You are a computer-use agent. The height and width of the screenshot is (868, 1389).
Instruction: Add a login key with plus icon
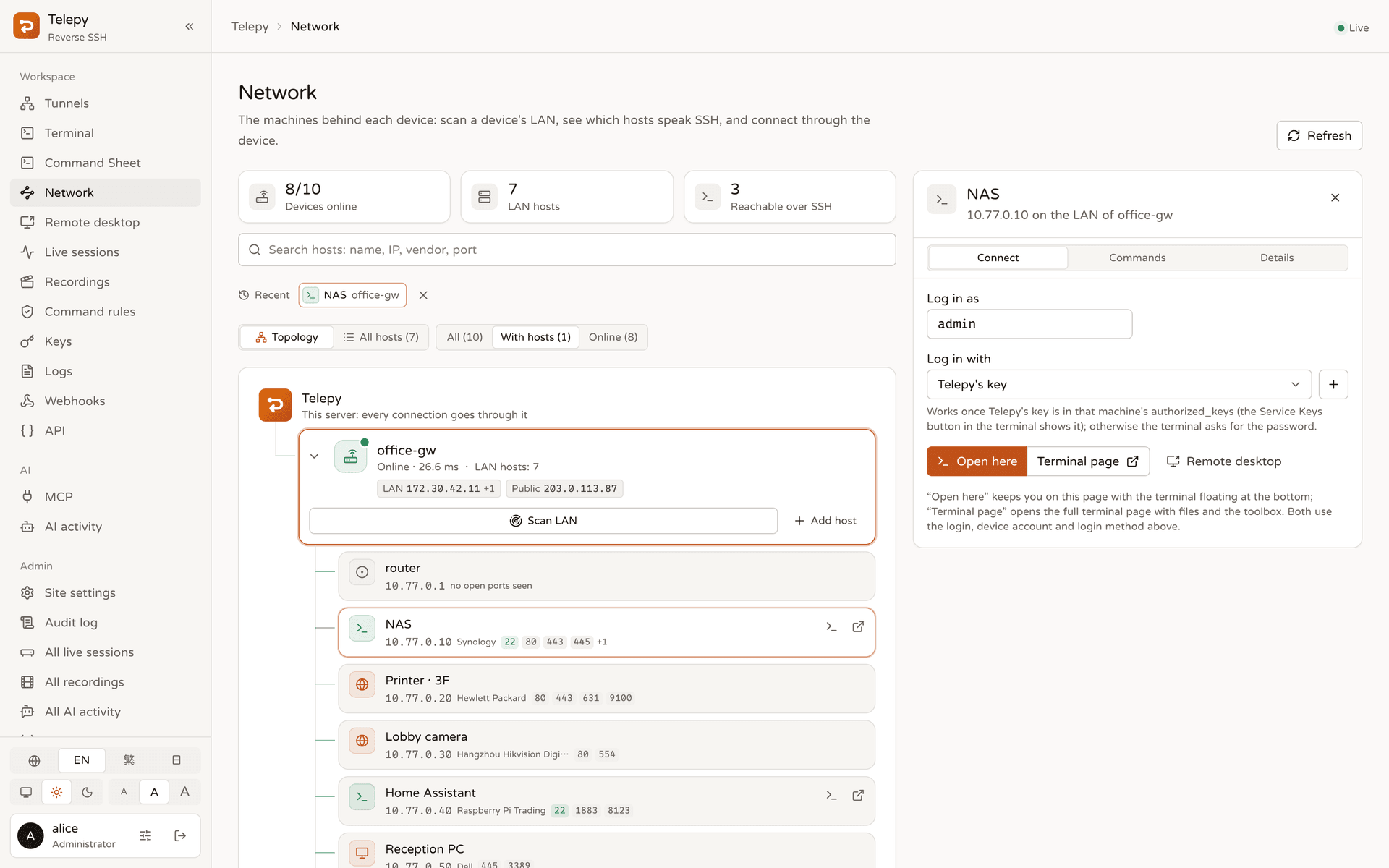[1333, 384]
